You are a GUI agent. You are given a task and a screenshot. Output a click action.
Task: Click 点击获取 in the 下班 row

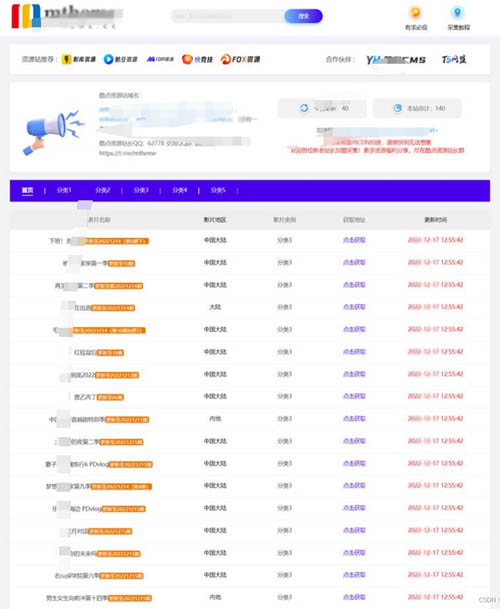coord(354,240)
